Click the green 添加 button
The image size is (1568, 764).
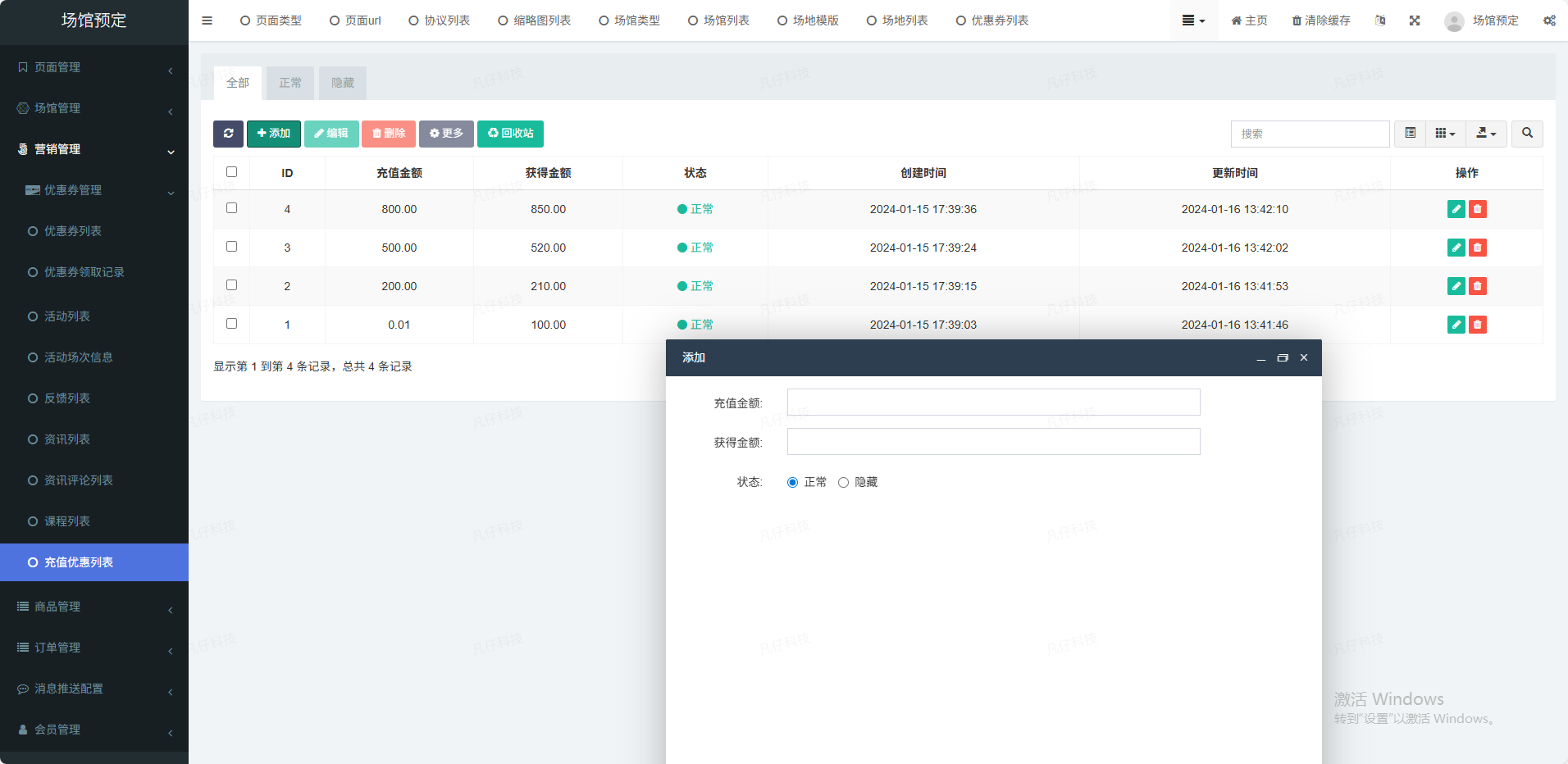[273, 134]
